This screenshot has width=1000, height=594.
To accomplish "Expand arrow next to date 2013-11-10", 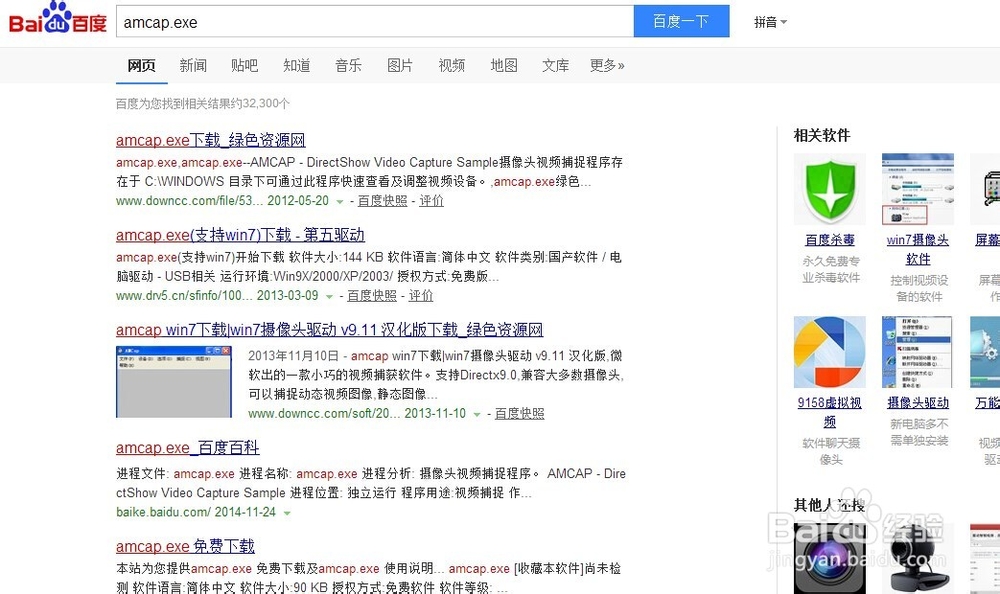I will [x=476, y=415].
